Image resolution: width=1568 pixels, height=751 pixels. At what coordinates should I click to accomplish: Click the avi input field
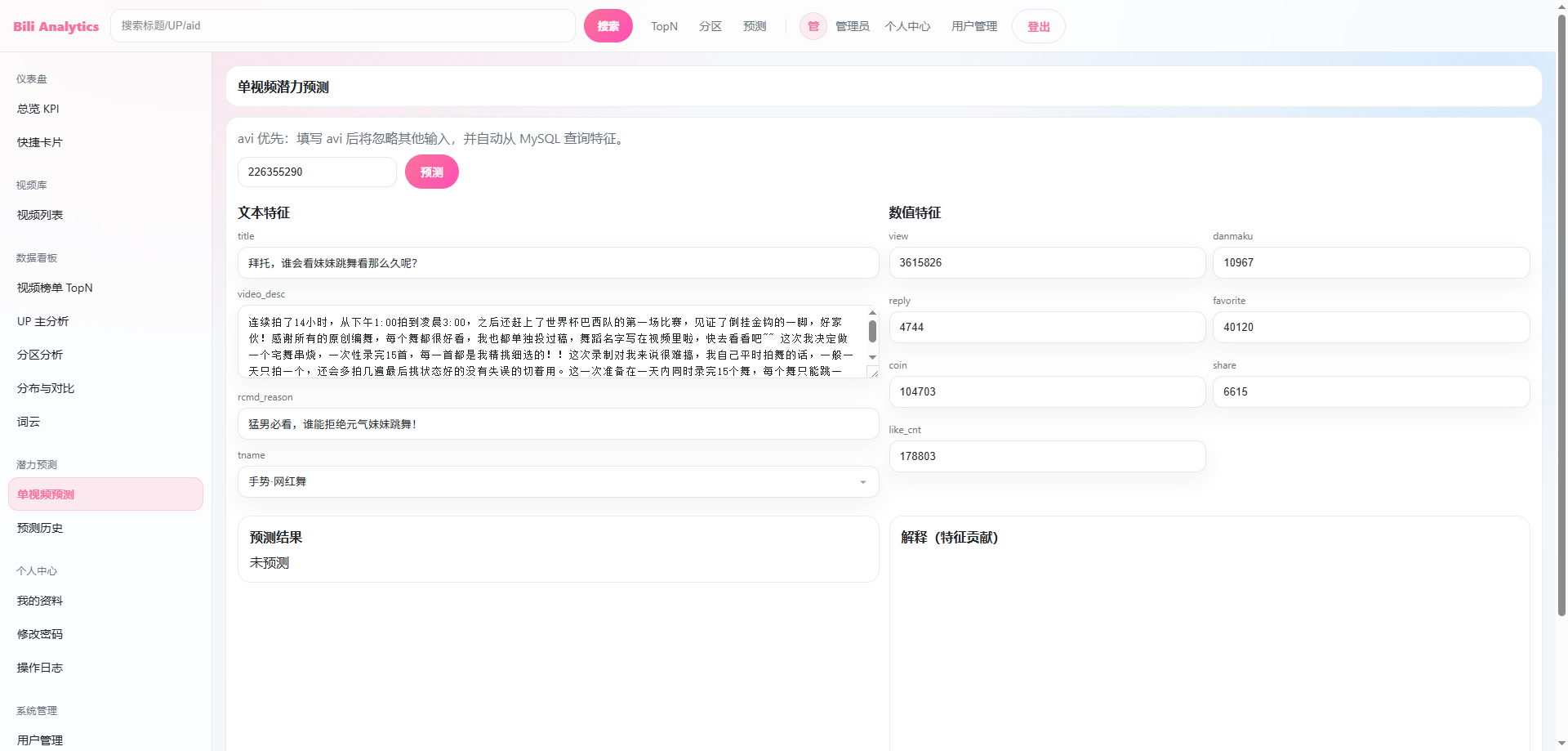(317, 172)
